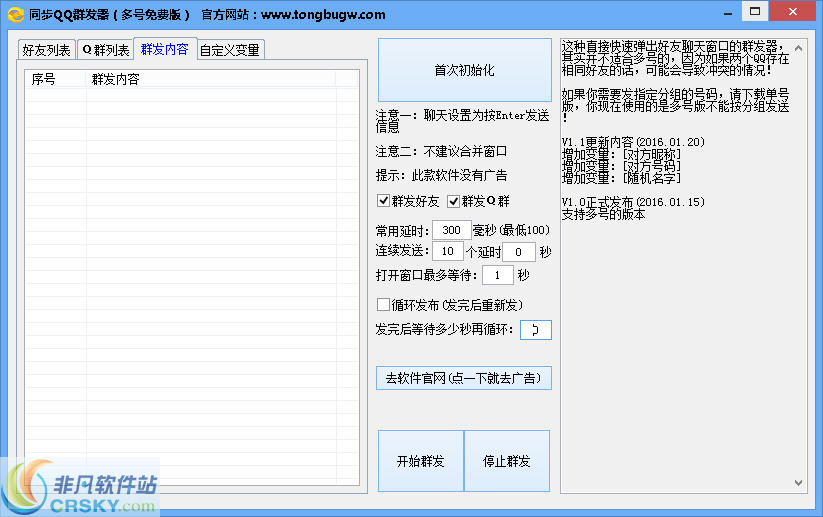Click the 个延时 seconds field showing 0
The height and width of the screenshot is (517, 823).
coord(519,252)
